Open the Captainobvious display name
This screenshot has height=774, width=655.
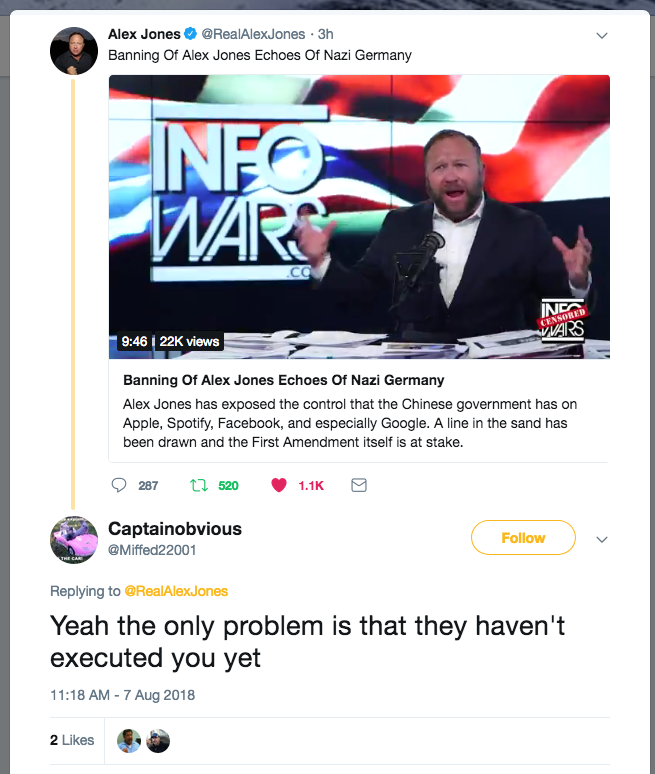pyautogui.click(x=175, y=529)
